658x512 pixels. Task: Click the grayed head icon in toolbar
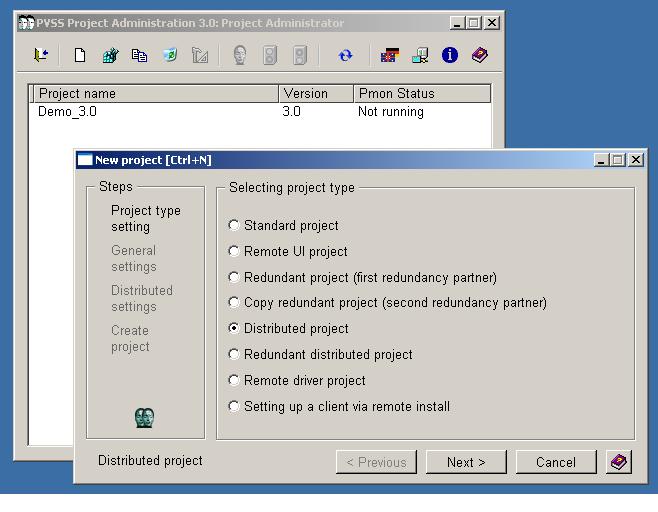point(240,55)
